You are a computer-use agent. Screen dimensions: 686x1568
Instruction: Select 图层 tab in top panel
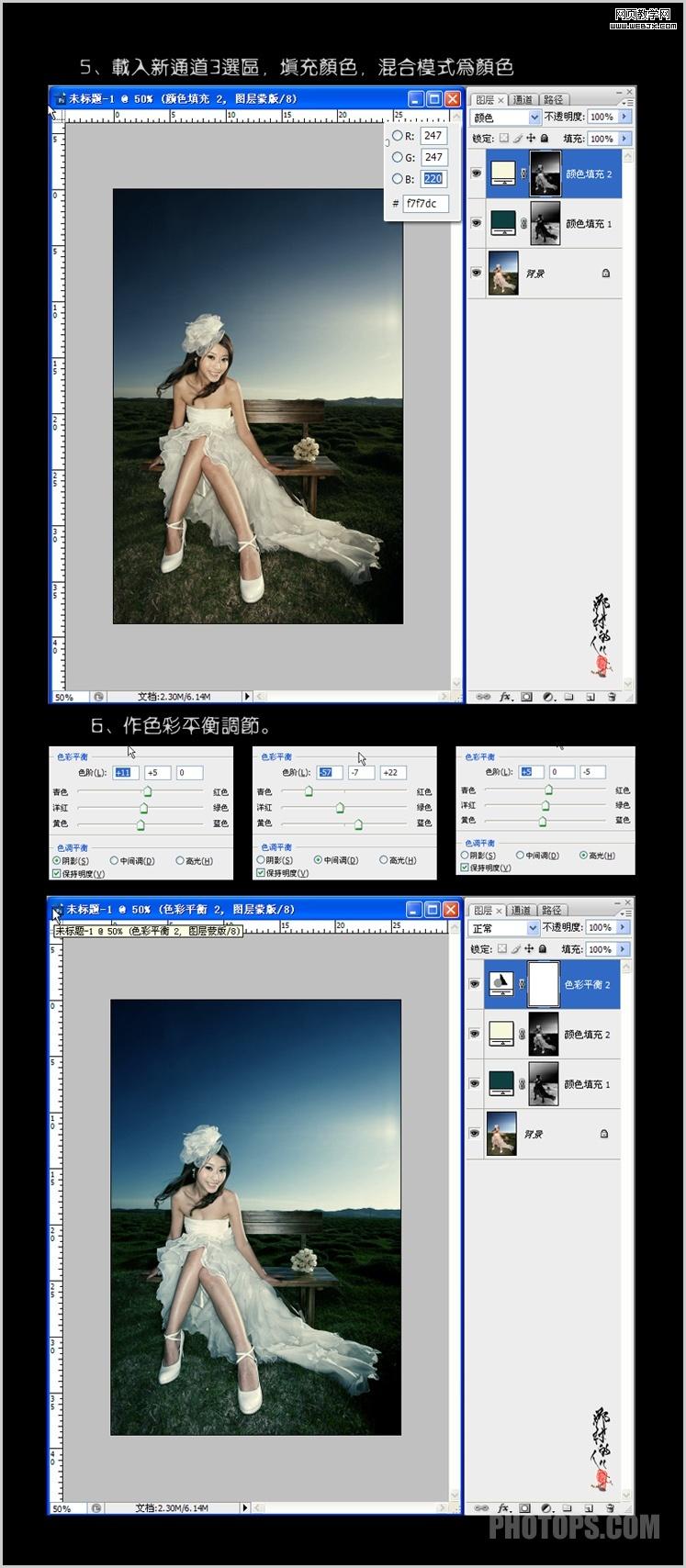click(488, 100)
